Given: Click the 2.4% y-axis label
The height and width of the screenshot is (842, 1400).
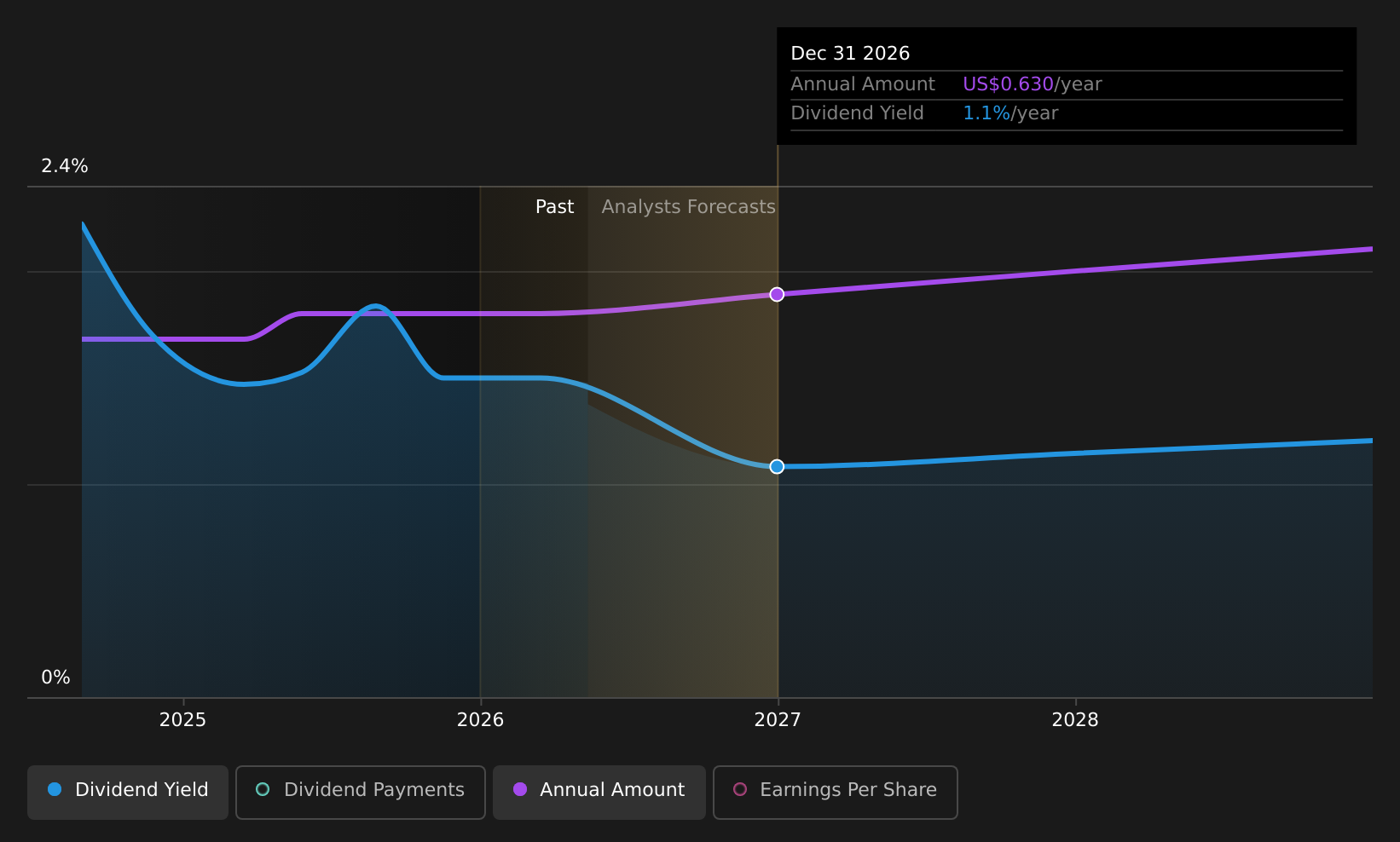Looking at the screenshot, I should pyautogui.click(x=65, y=166).
